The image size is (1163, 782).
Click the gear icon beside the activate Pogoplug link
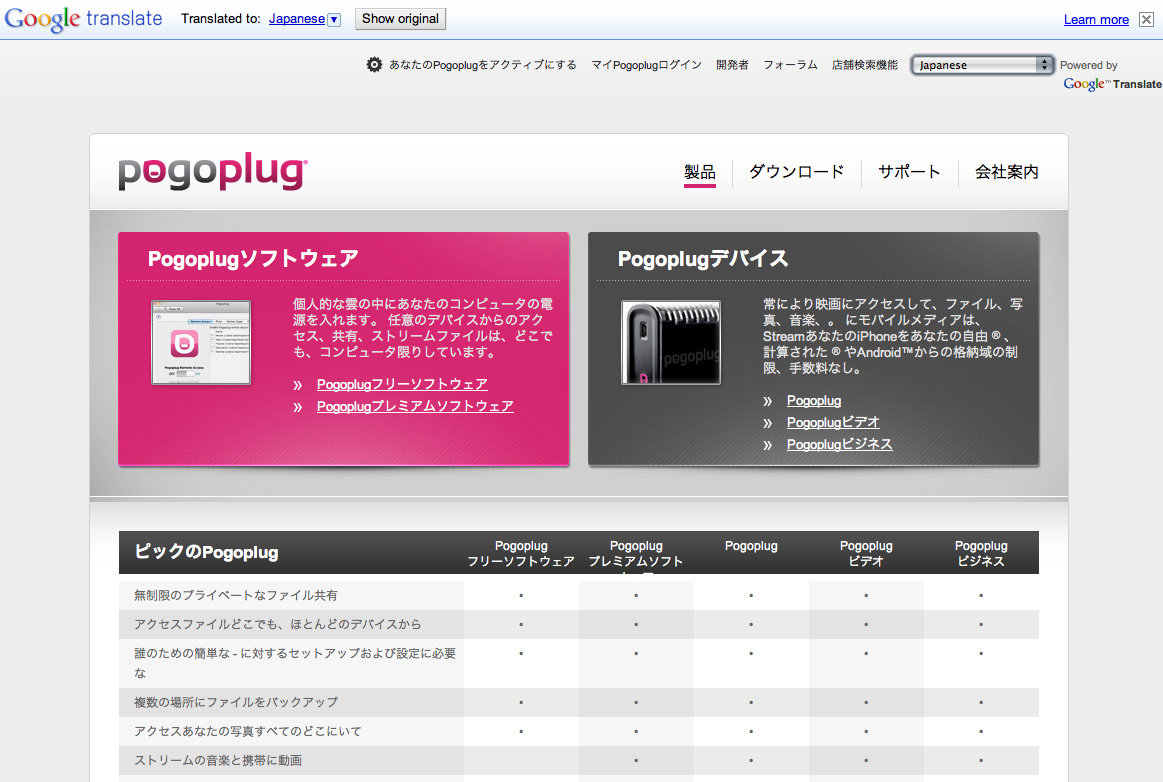coord(375,65)
